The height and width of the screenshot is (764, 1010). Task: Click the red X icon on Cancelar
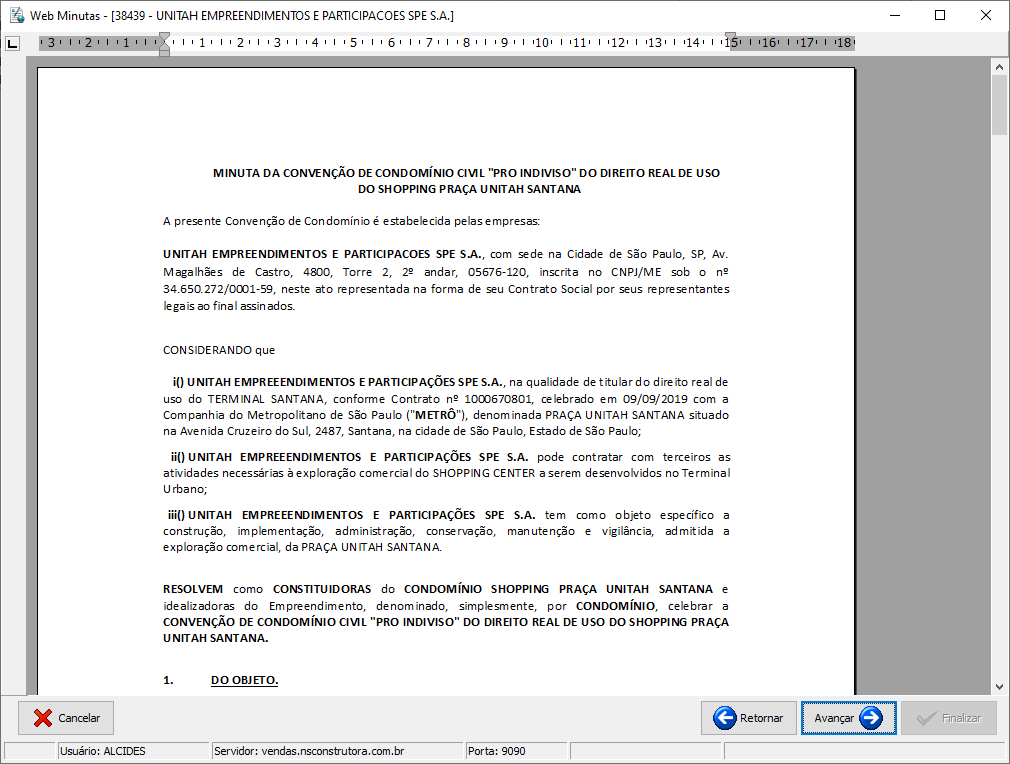point(43,718)
